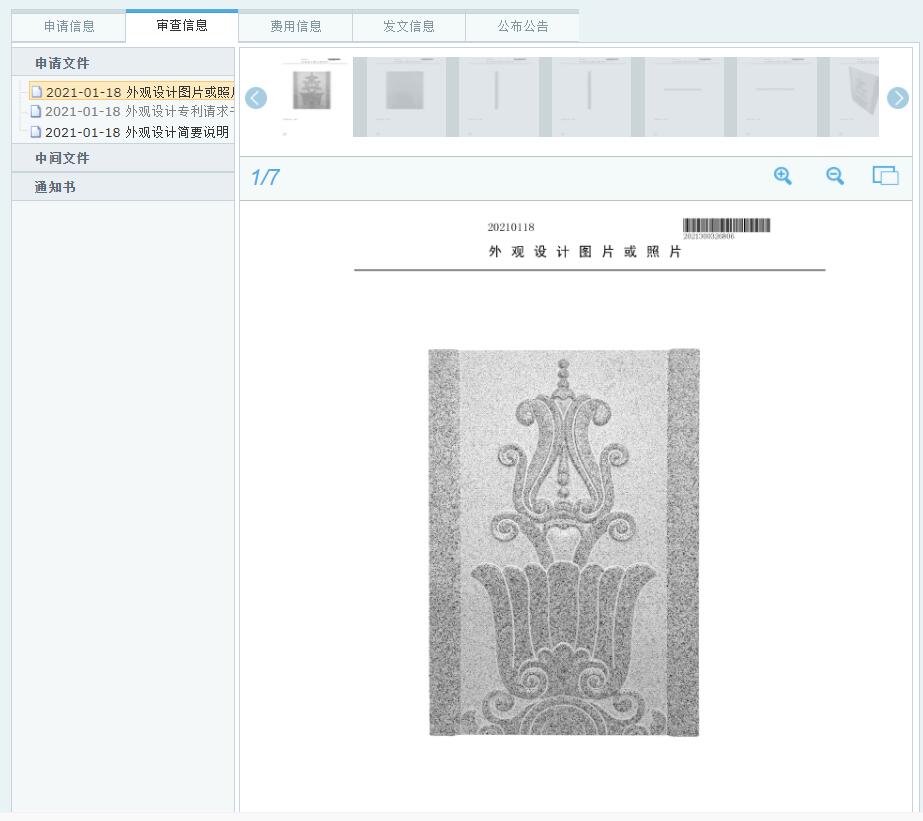Switch to the 申请信息 tab
The width and height of the screenshot is (923, 821).
(x=69, y=27)
